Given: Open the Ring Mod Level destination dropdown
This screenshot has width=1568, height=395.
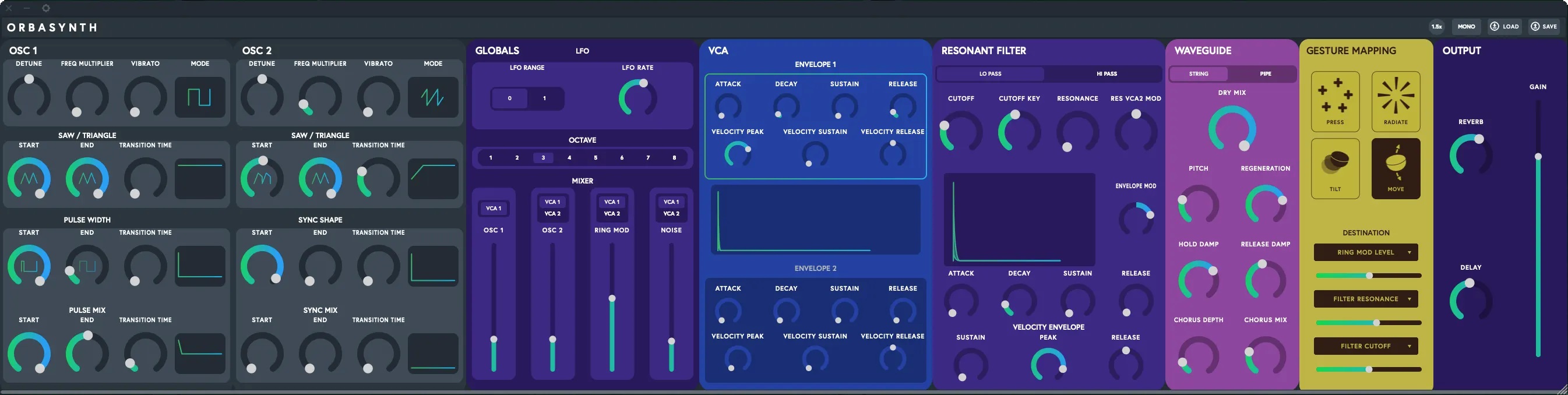Looking at the screenshot, I should (x=1365, y=253).
